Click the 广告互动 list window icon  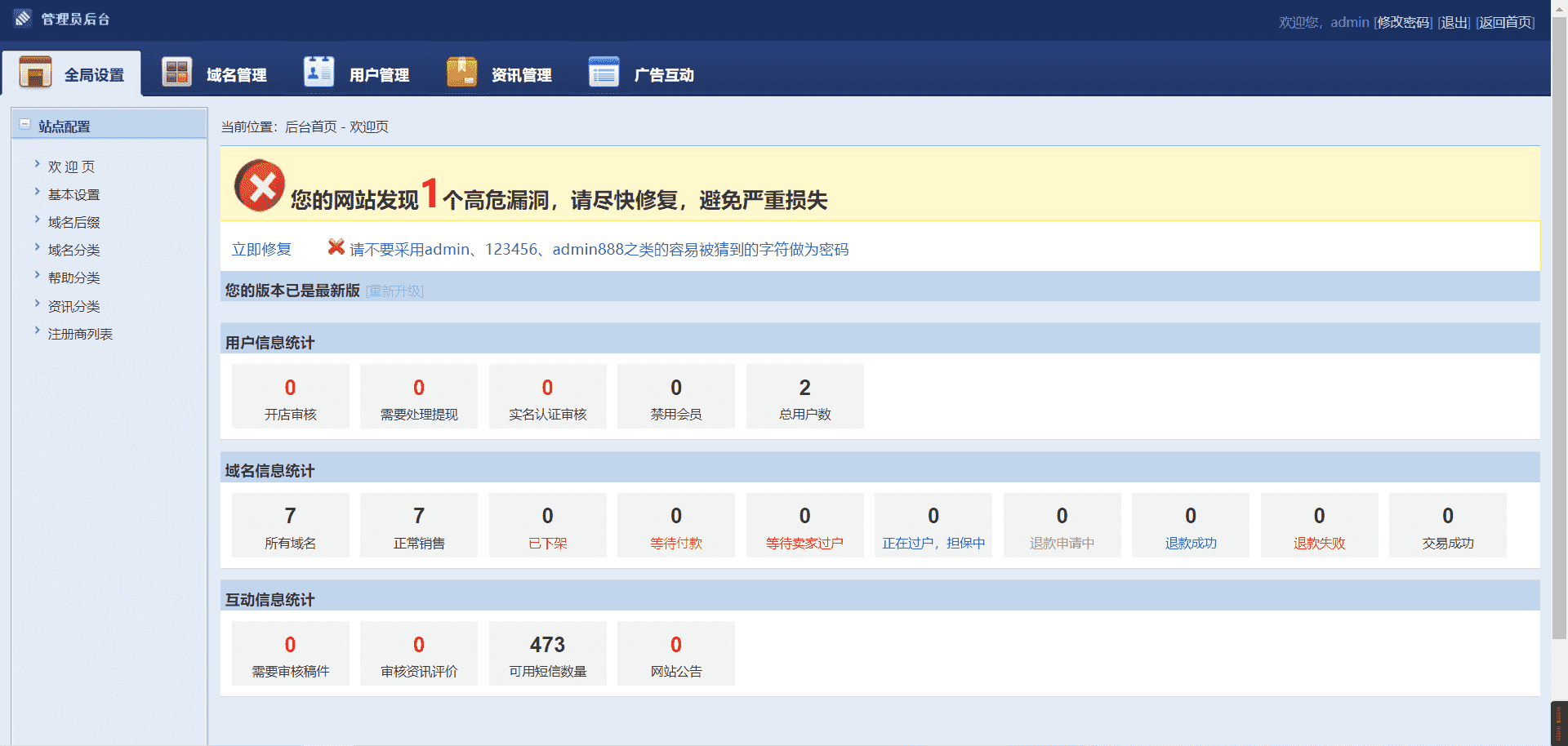(604, 73)
